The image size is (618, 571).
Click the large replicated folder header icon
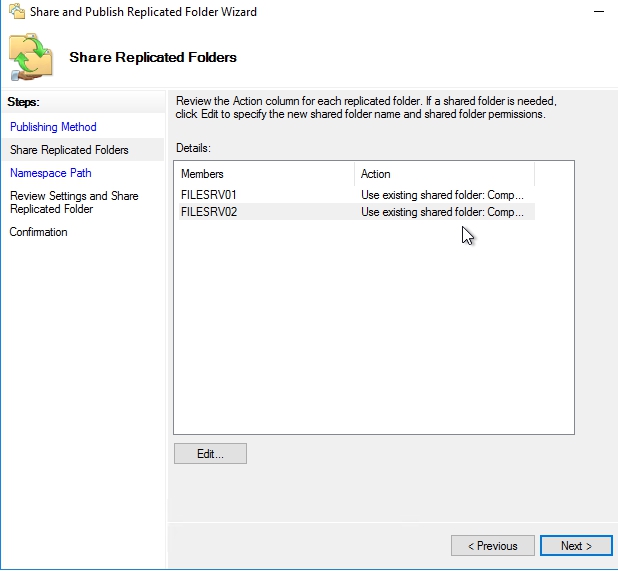pos(32,57)
